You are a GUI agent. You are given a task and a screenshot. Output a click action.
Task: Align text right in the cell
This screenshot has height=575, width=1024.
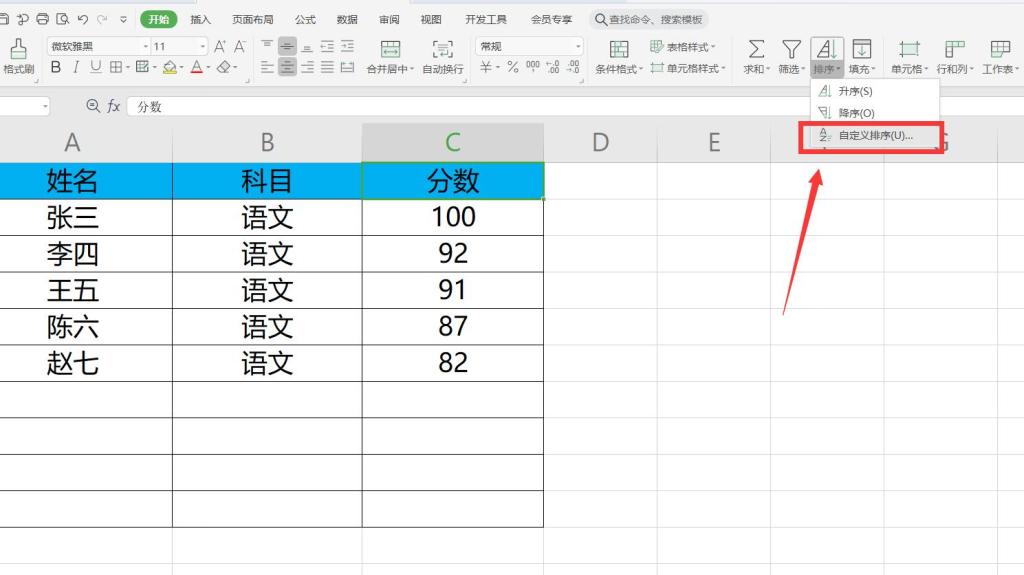[x=307, y=67]
